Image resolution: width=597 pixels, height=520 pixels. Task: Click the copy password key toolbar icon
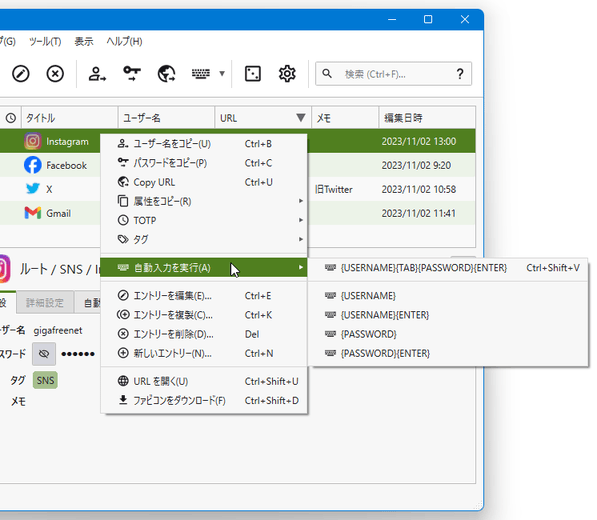point(132,73)
